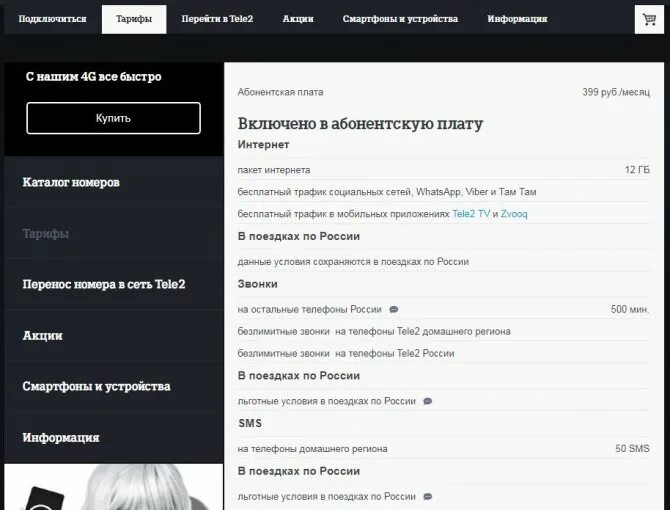Follow the Zvooq link
The width and height of the screenshot is (670, 510).
point(514,214)
